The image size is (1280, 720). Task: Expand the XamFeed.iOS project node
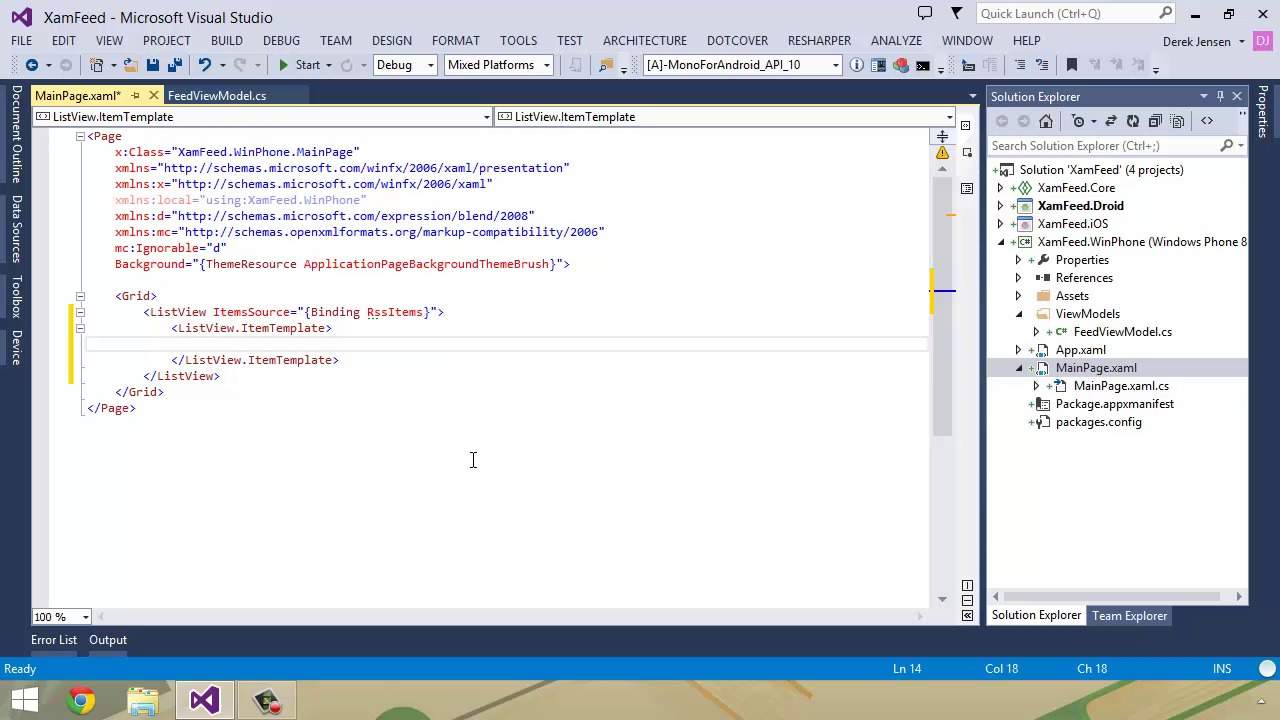coord(1000,224)
